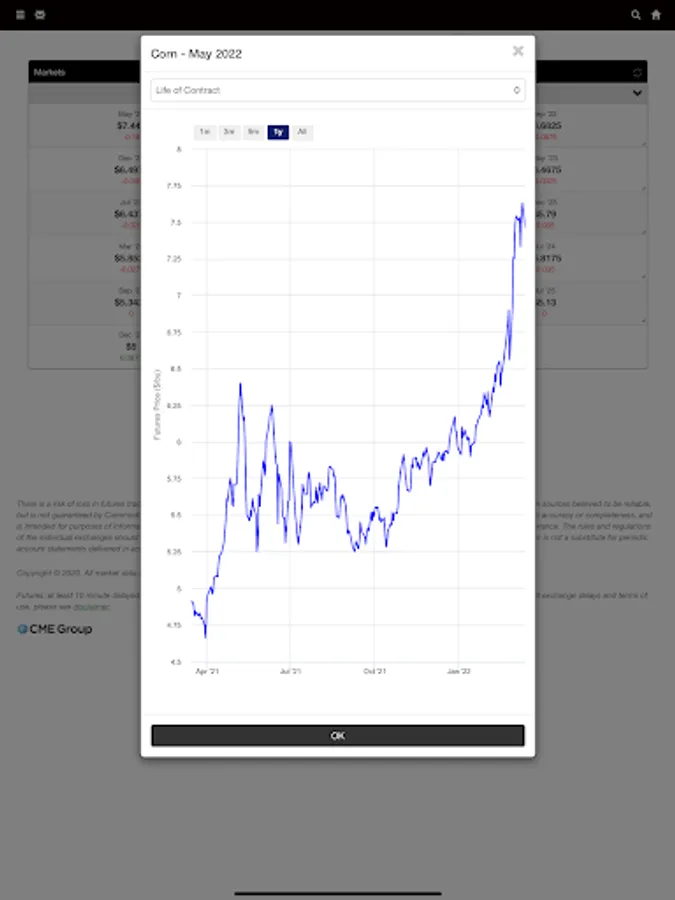The width and height of the screenshot is (675, 900).
Task: Go to the home icon
Action: point(656,15)
